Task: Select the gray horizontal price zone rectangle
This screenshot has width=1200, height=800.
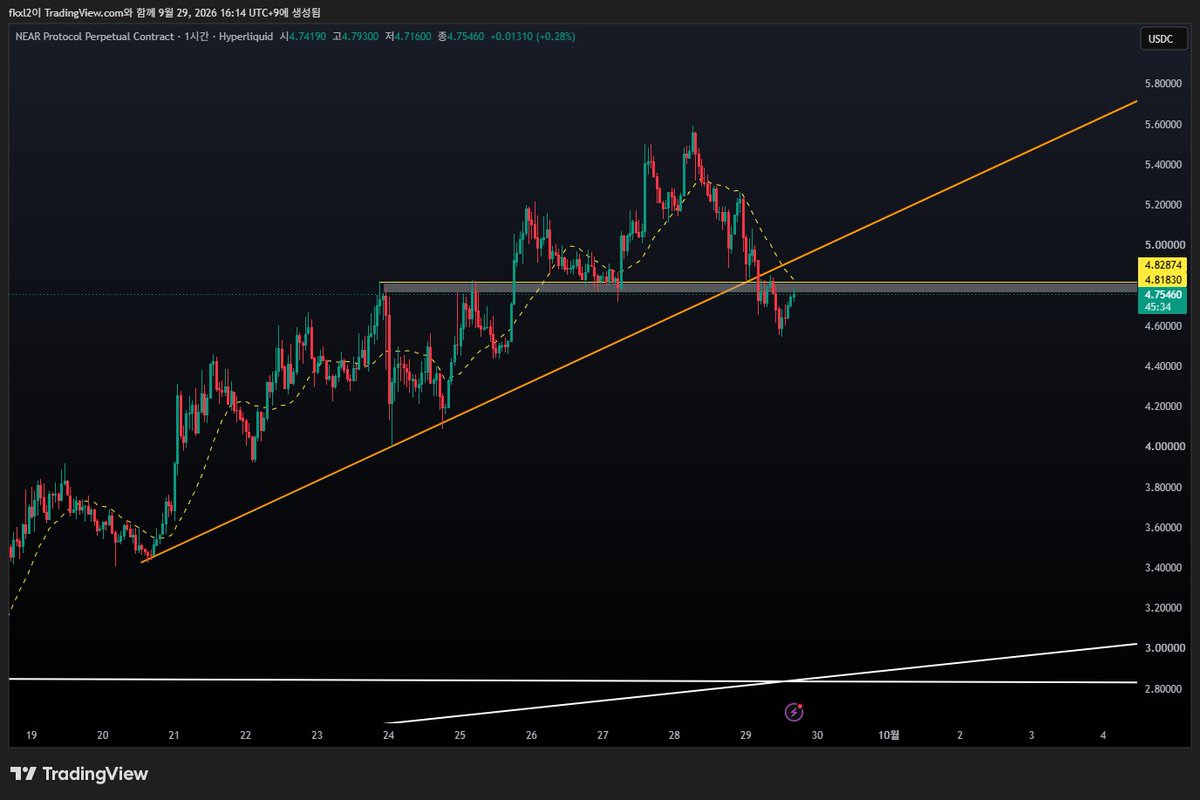Action: pos(758,287)
